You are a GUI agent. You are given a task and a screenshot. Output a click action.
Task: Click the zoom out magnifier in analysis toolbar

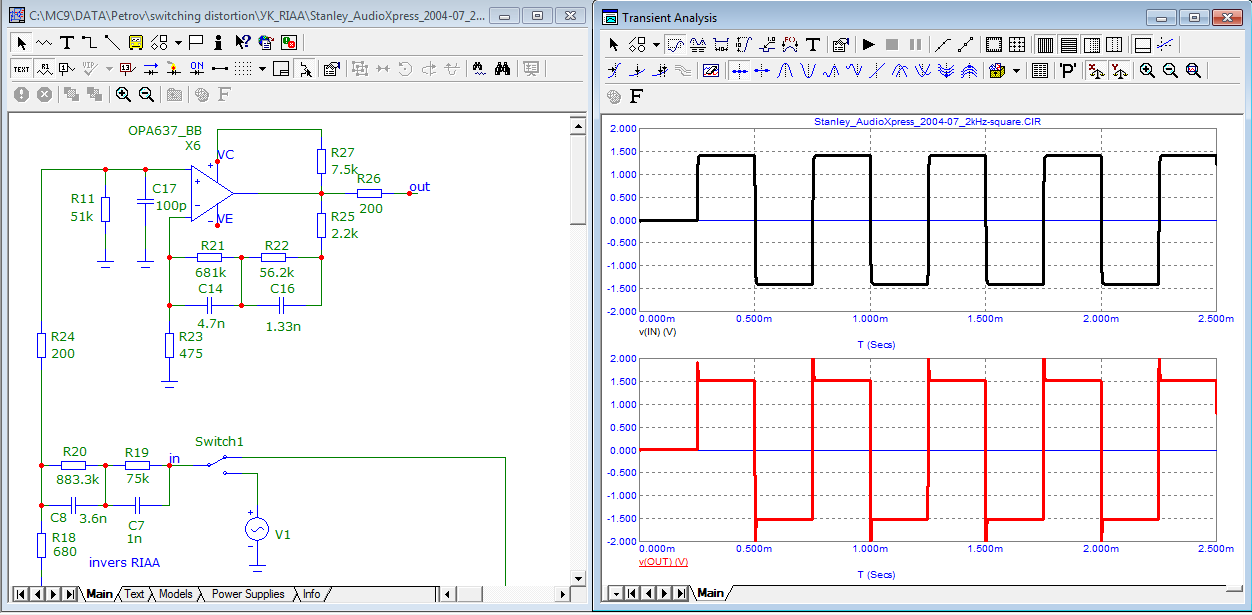1170,70
